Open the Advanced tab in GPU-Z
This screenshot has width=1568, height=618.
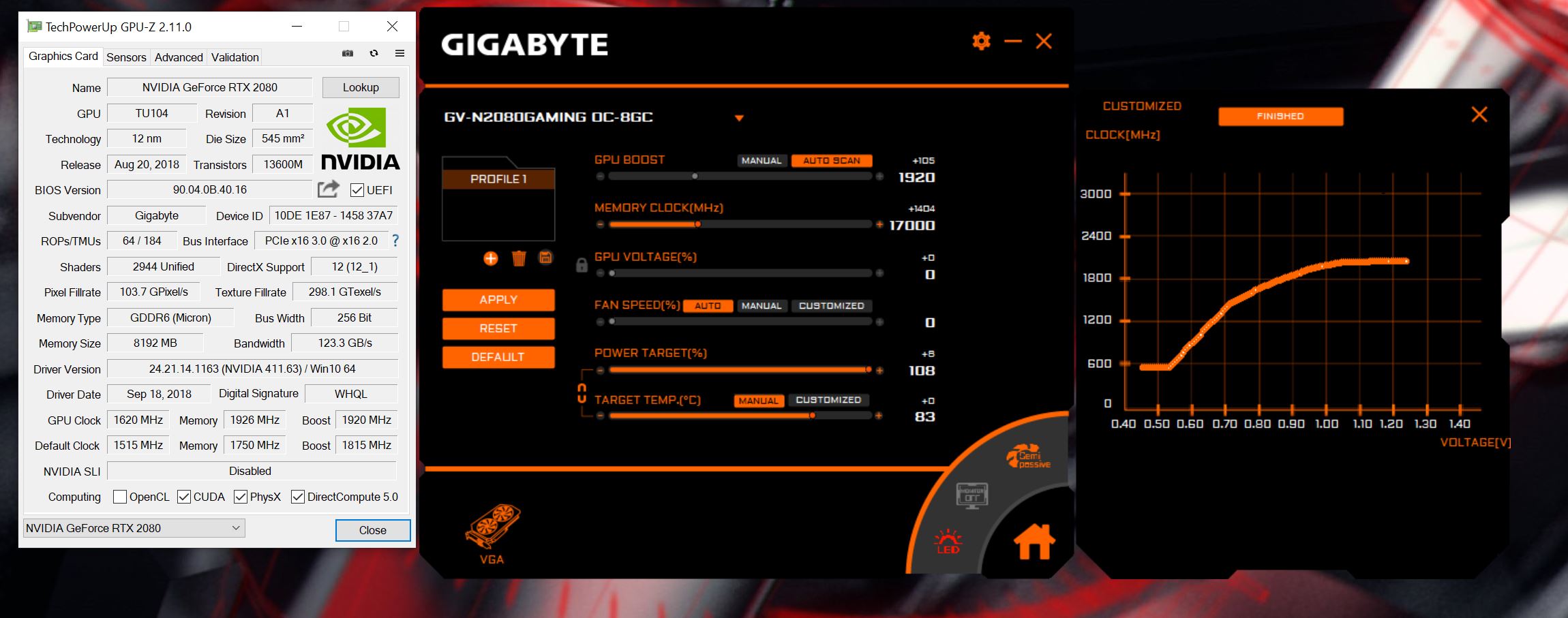pos(179,57)
